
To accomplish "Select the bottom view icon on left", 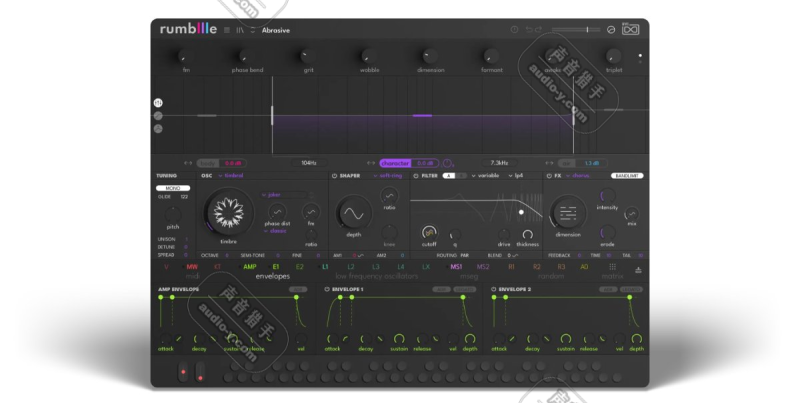I will 158,129.
